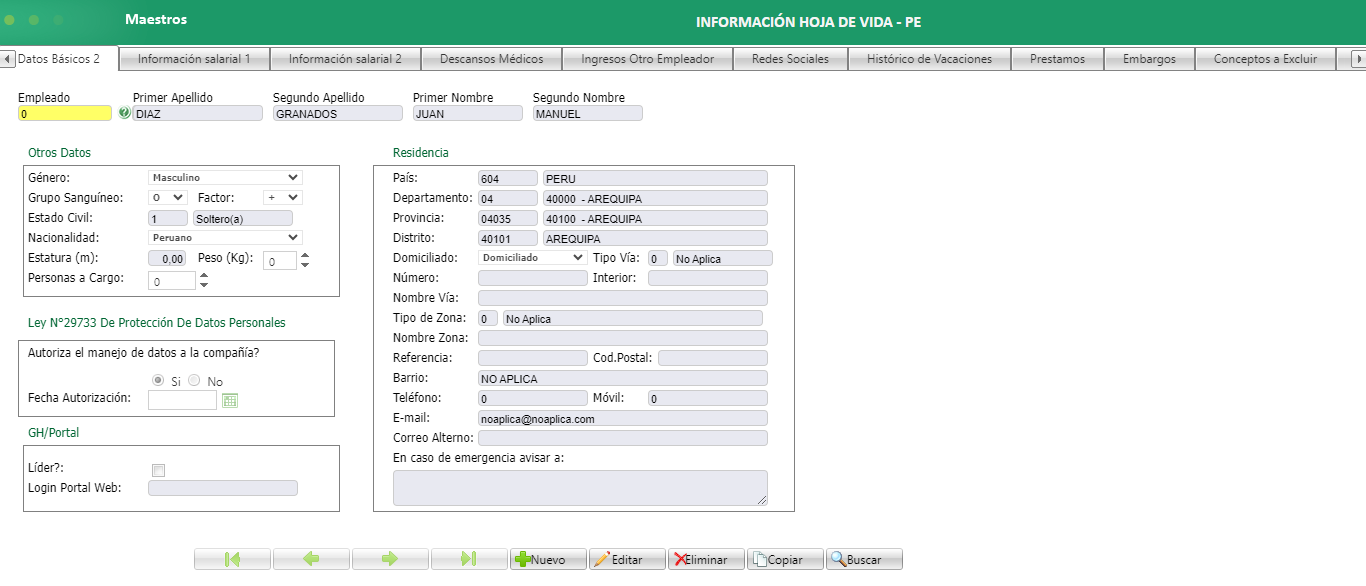
Task: Navigate to the first record
Action: click(x=232, y=558)
